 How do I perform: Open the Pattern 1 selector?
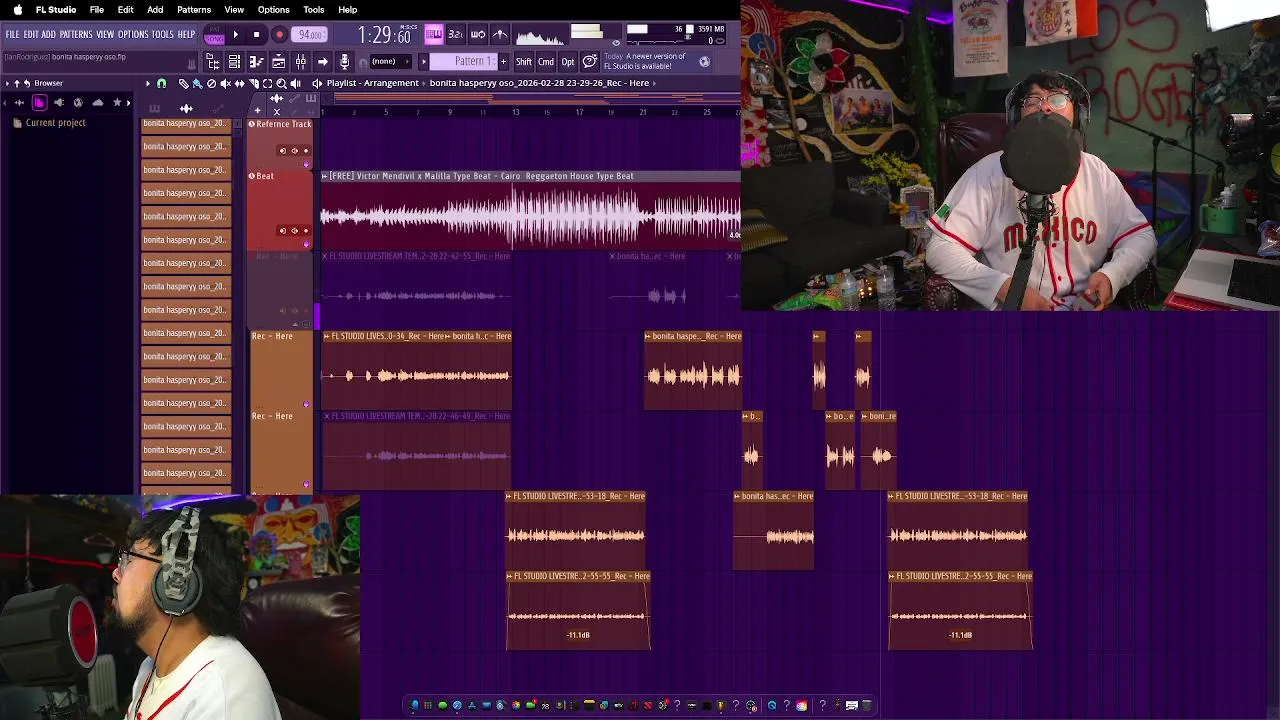click(x=464, y=62)
